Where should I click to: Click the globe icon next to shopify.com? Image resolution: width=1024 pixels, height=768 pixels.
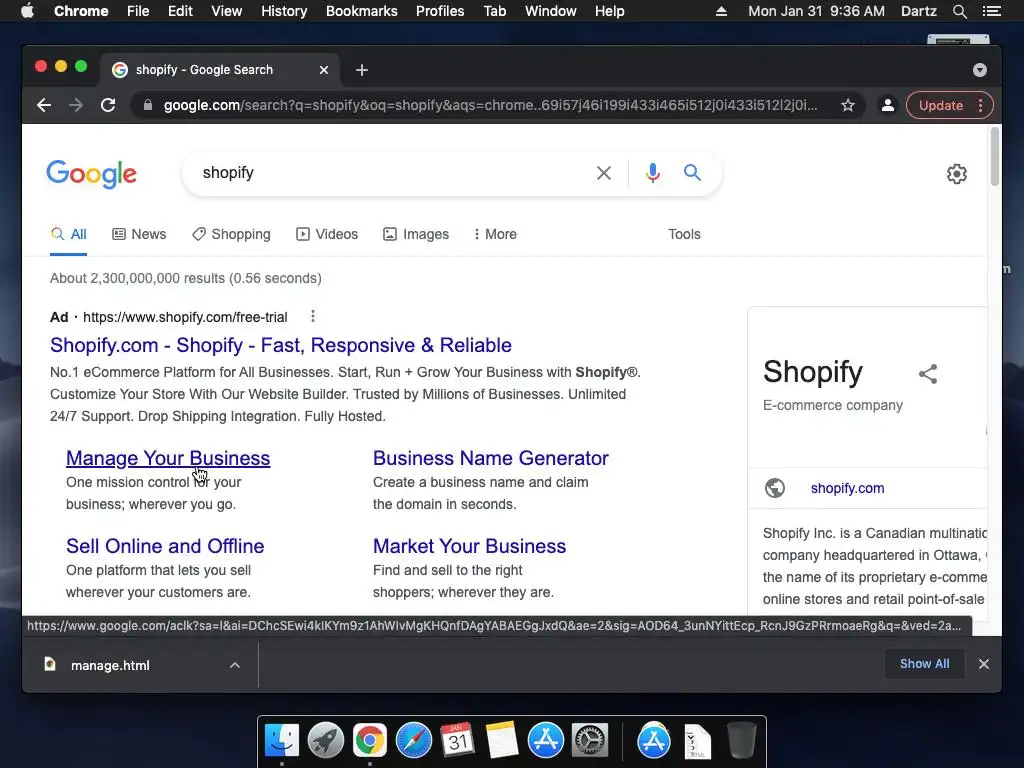point(775,488)
